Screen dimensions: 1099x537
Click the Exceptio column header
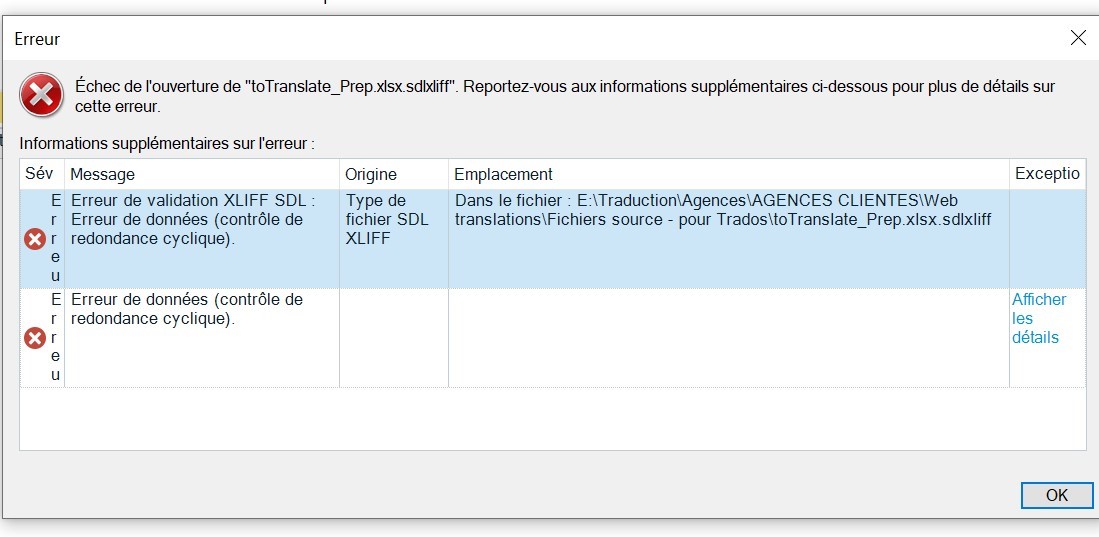tap(1048, 174)
